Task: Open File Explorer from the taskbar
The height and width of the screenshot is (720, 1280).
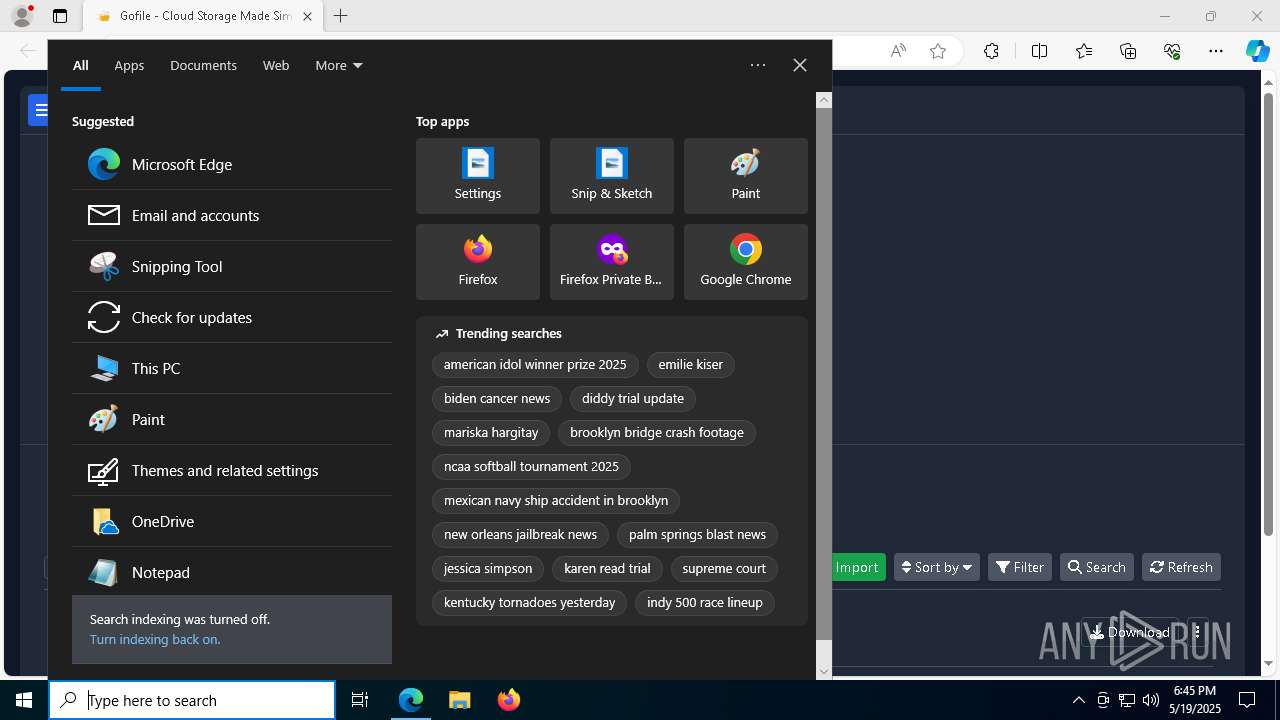Action: tap(460, 700)
